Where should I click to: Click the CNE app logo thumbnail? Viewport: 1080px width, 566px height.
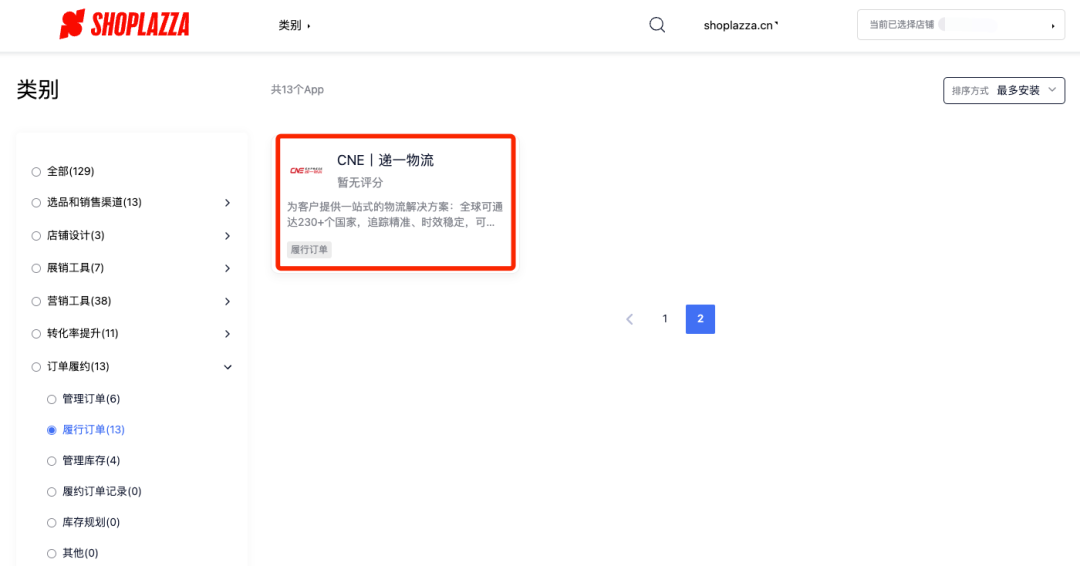(x=307, y=170)
